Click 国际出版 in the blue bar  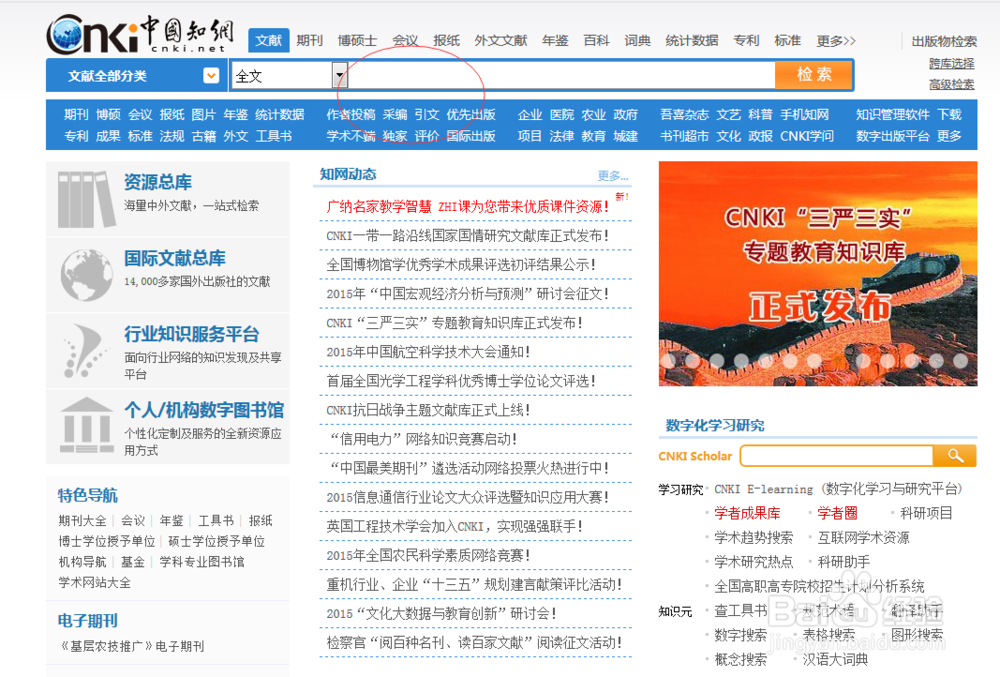(x=471, y=136)
